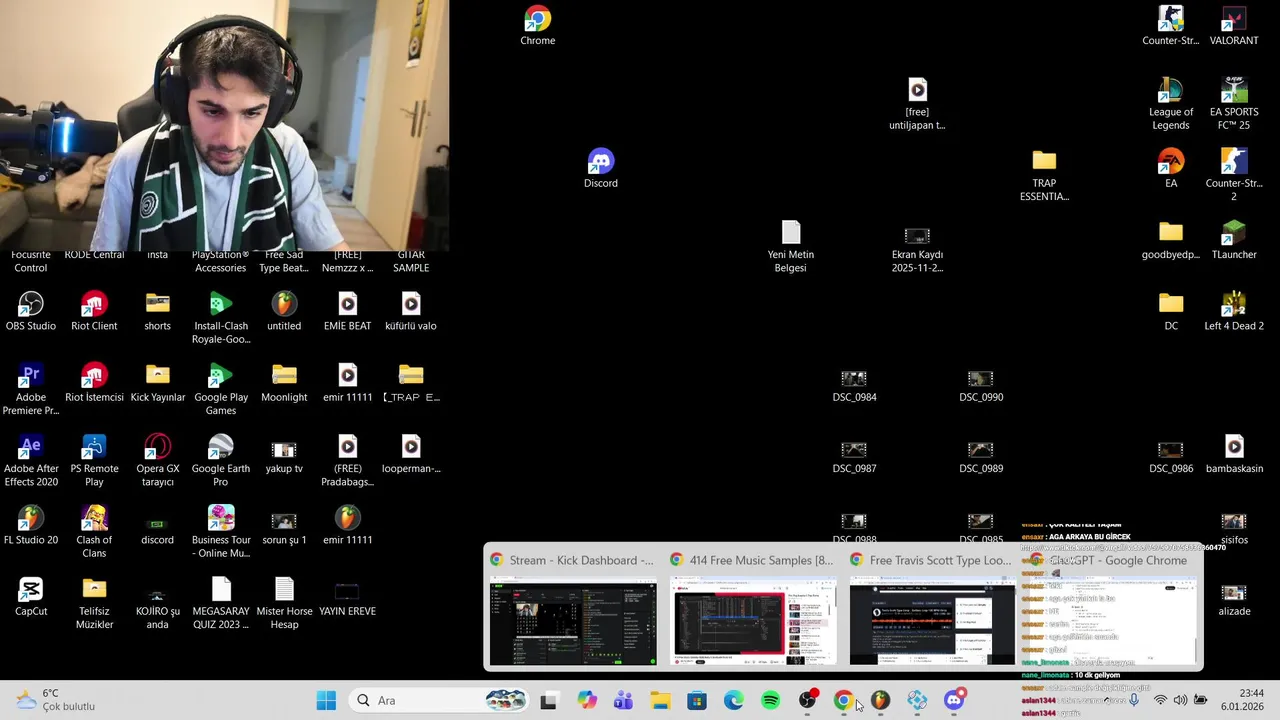Select the shorts folder

[157, 311]
